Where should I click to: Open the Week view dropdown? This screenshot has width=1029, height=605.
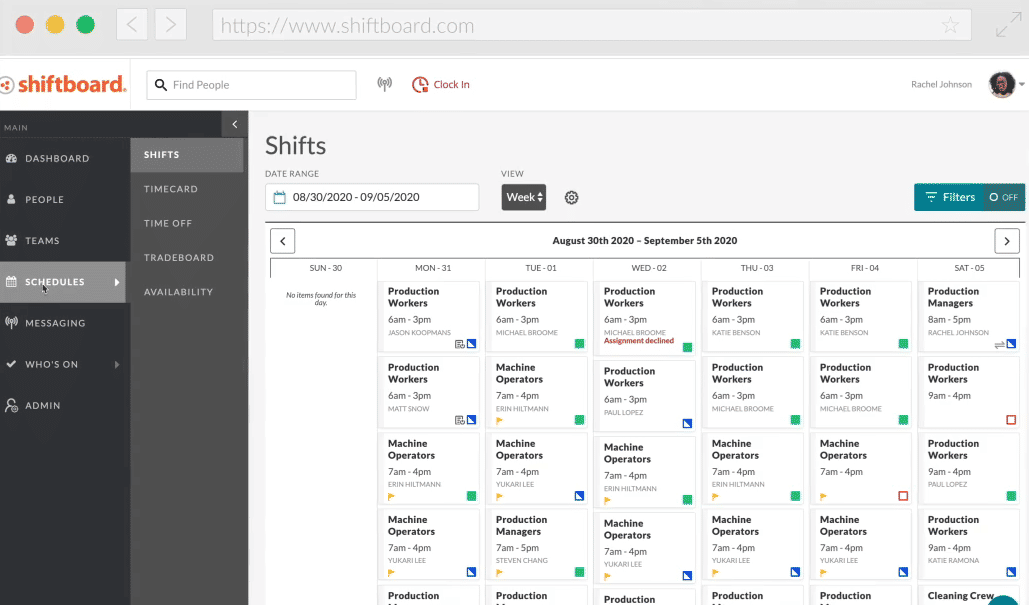(x=524, y=198)
